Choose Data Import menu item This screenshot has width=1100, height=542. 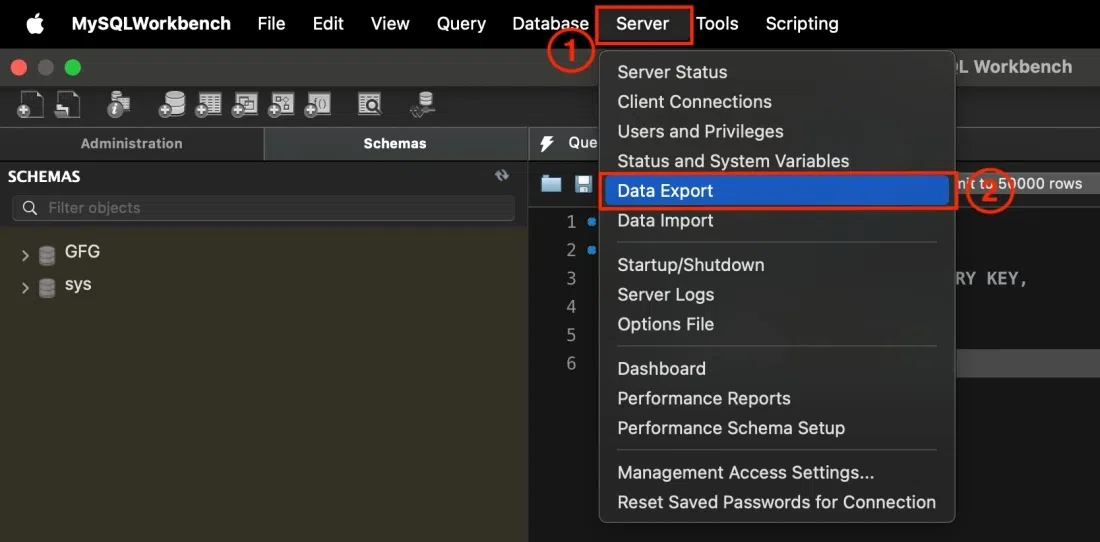click(x=665, y=221)
